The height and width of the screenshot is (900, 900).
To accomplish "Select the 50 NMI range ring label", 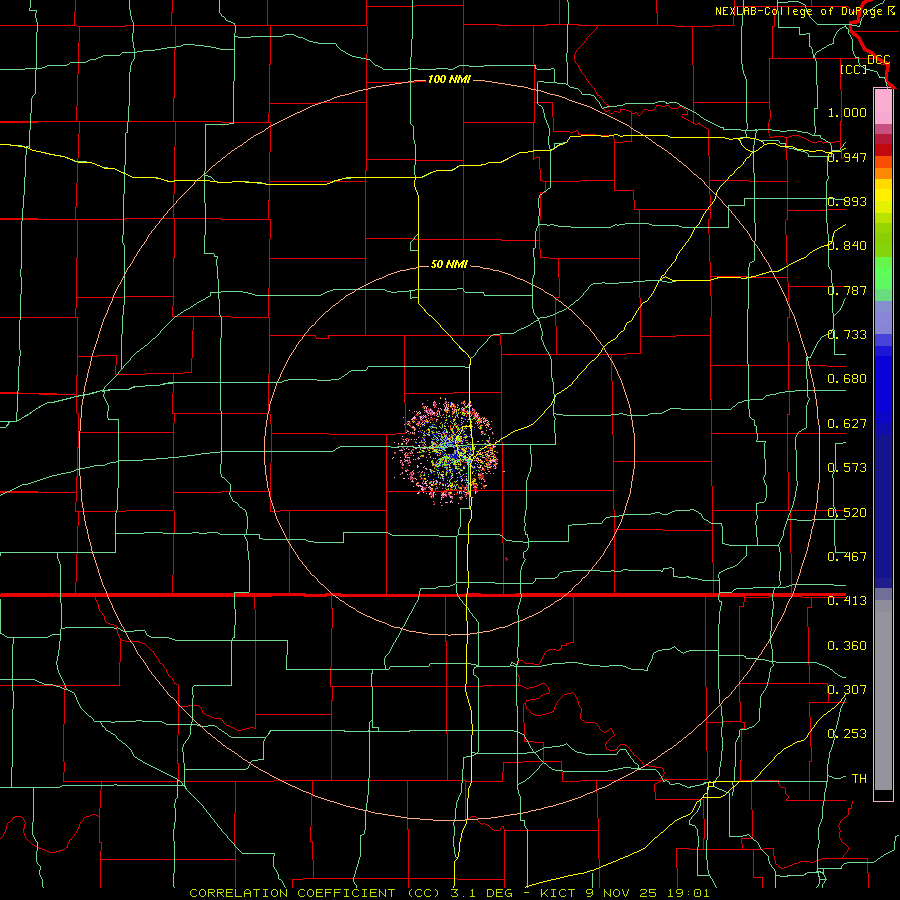I will click(x=449, y=264).
